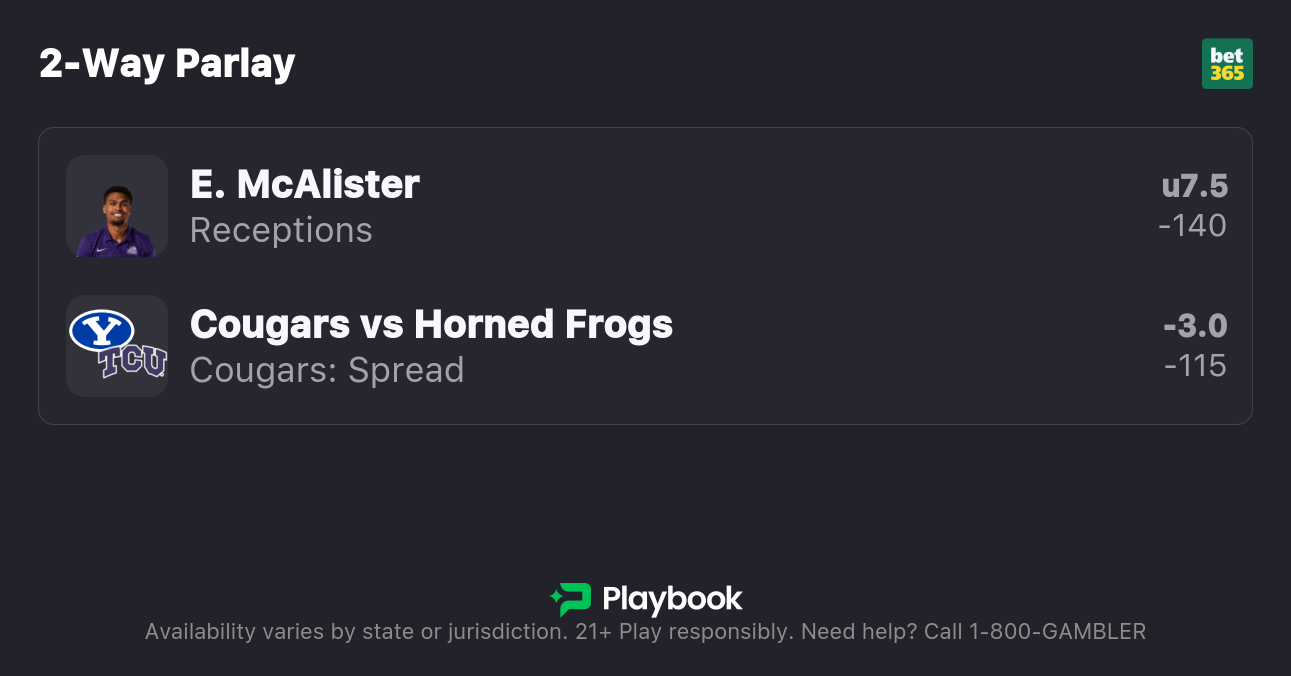Click the -115 odds value
This screenshot has height=676, width=1291.
1195,366
